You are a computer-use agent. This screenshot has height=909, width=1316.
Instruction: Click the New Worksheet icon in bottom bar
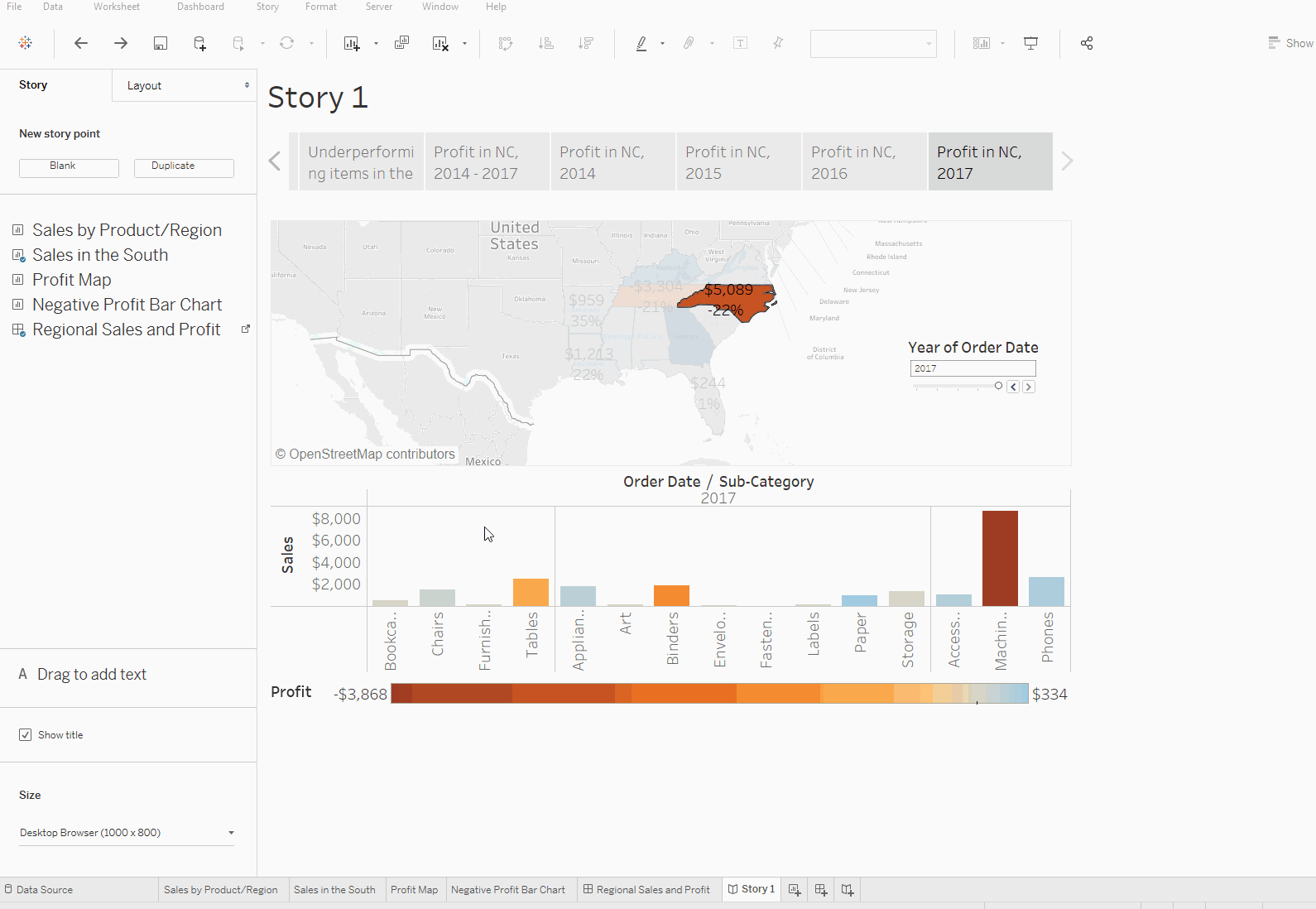795,889
